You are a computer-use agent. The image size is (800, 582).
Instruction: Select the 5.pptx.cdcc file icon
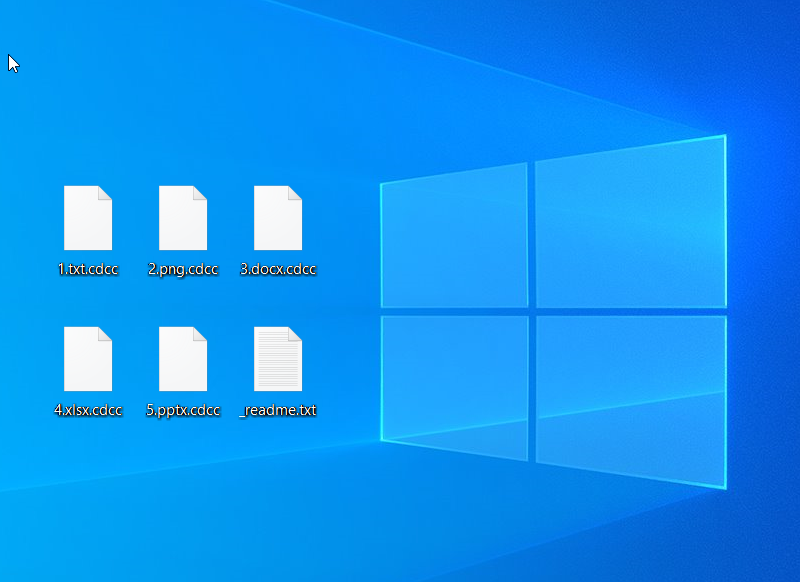pyautogui.click(x=183, y=359)
